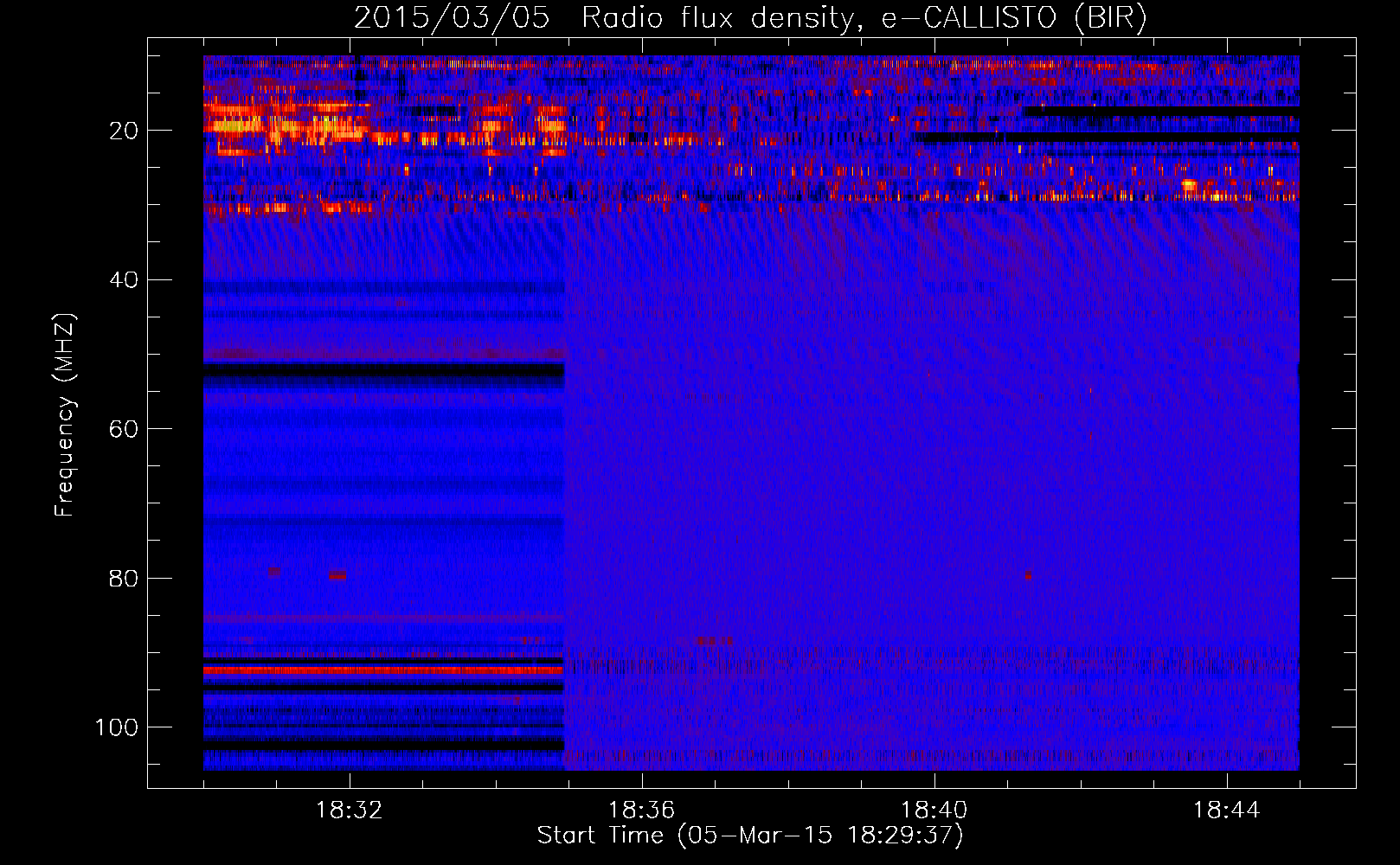Click the time tick label '18:40'
The width and height of the screenshot is (1400, 865).
934,811
